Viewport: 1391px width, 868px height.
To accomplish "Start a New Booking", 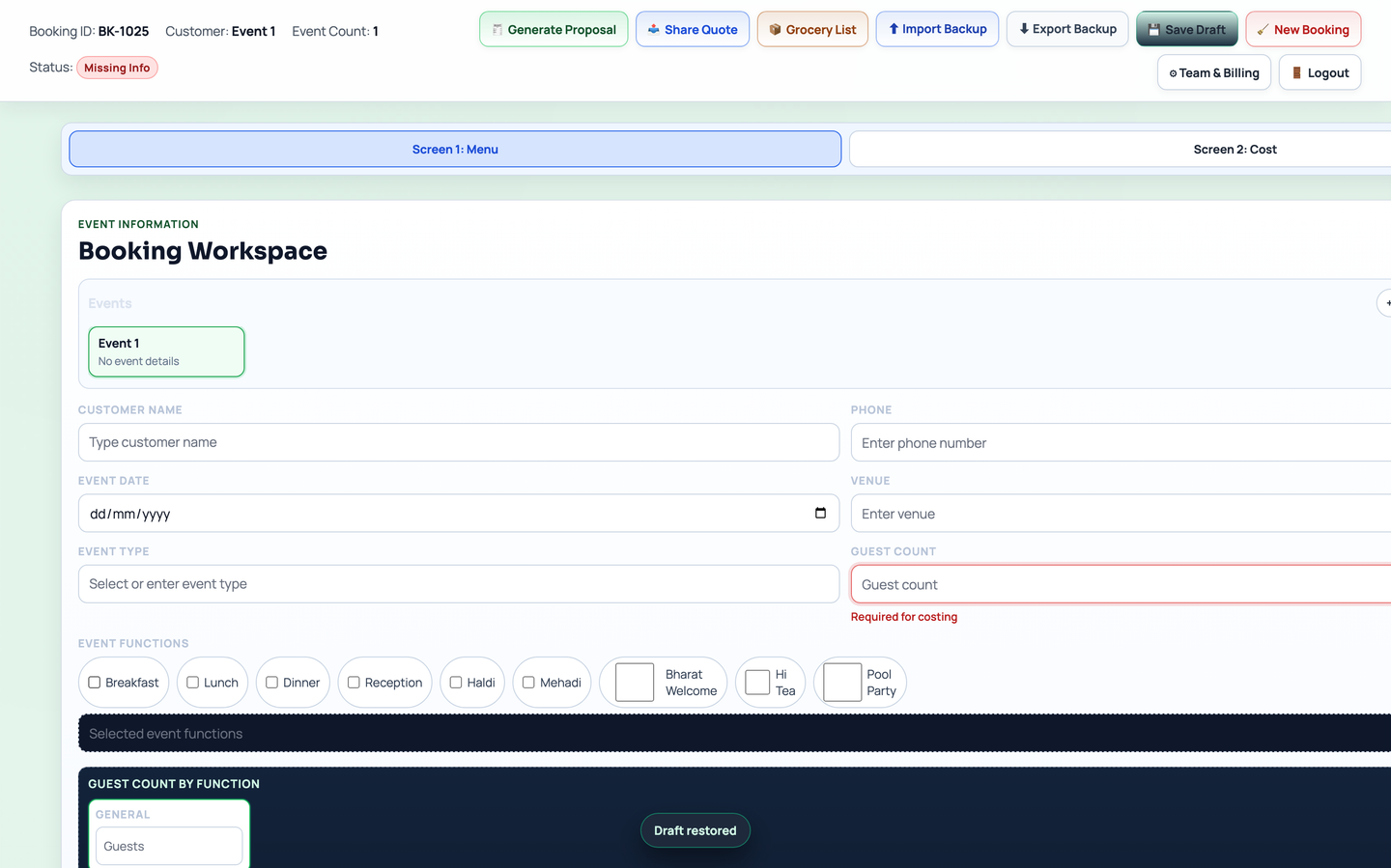I will tap(1303, 29).
